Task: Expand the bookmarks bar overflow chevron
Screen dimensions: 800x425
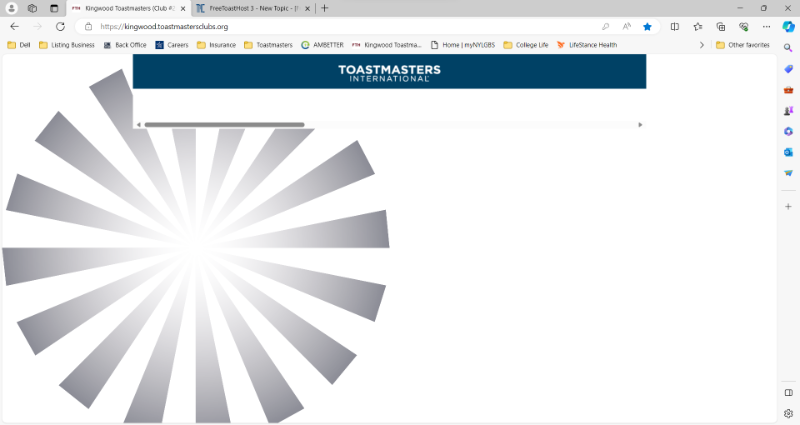Action: [701, 45]
